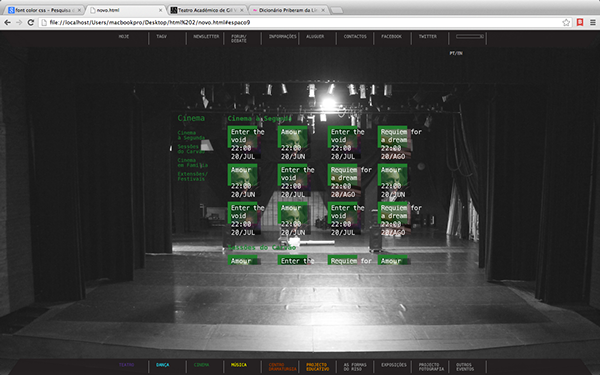
Task: Reload the page with refresh icon
Action: coord(31,23)
